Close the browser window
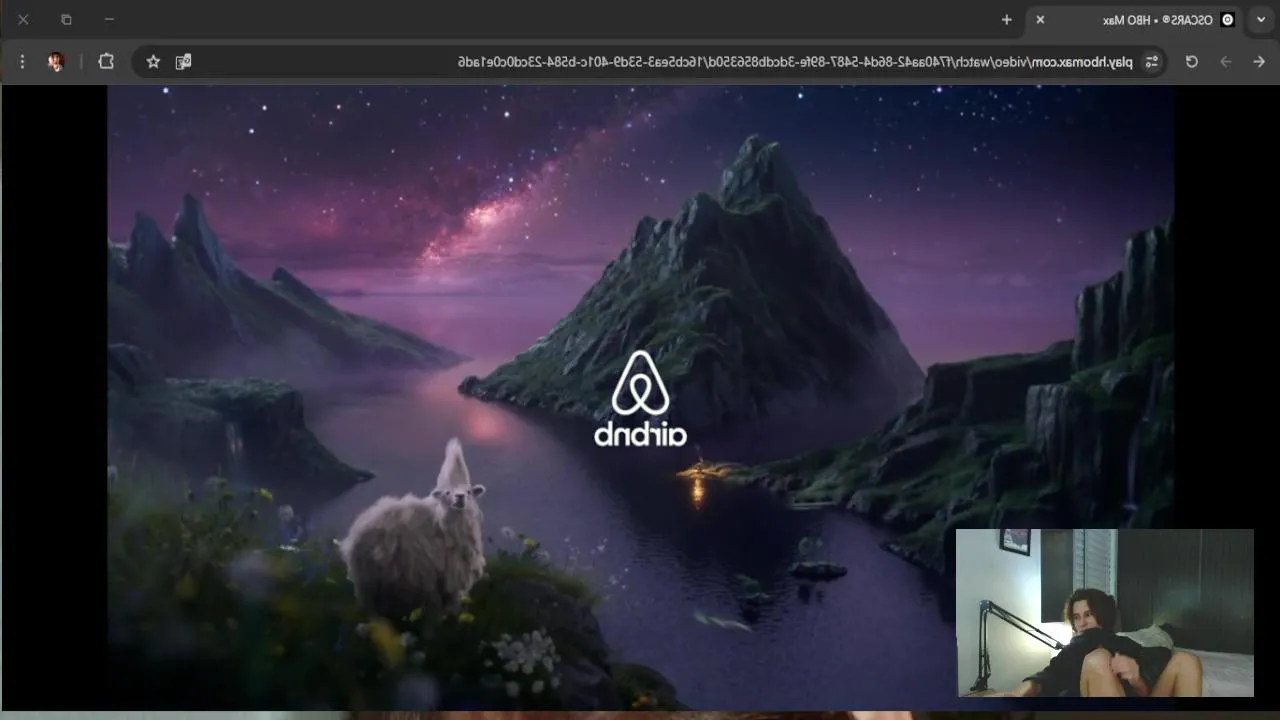Viewport: 1280px width, 720px height. [x=23, y=19]
